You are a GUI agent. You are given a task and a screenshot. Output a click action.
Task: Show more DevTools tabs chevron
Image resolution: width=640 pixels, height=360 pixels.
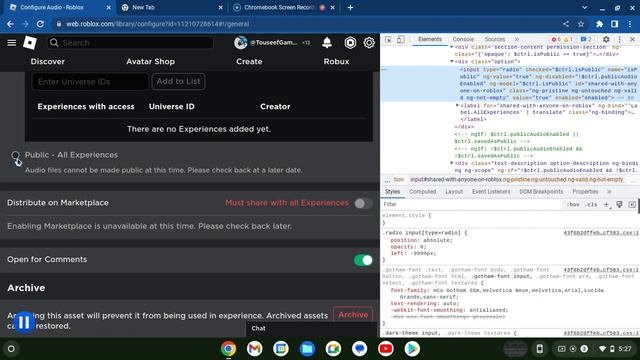tap(517, 40)
